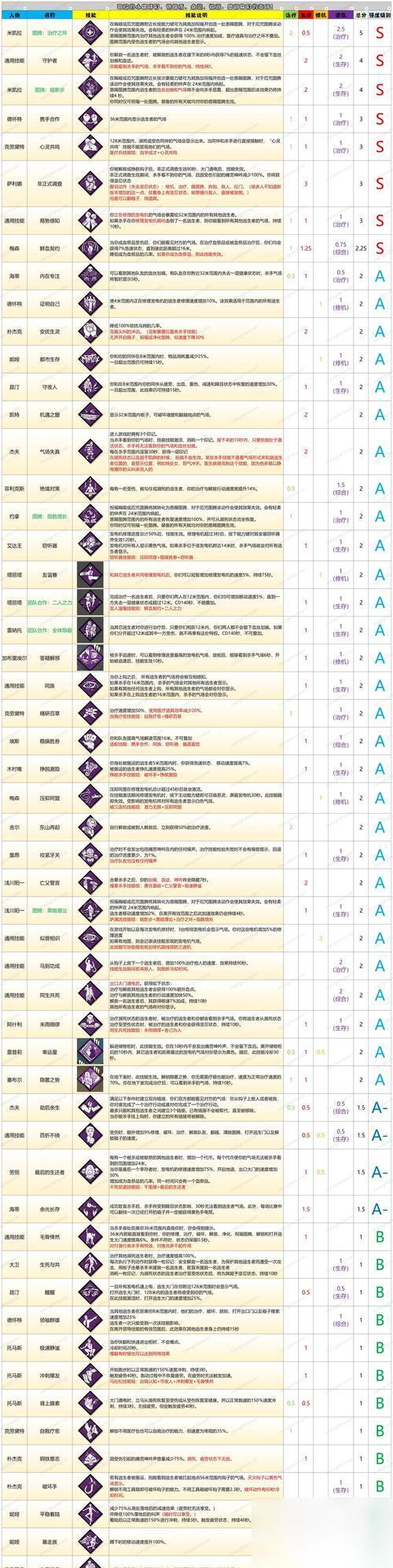Click the 1.25 value in 鲜血契约 row

(307, 248)
